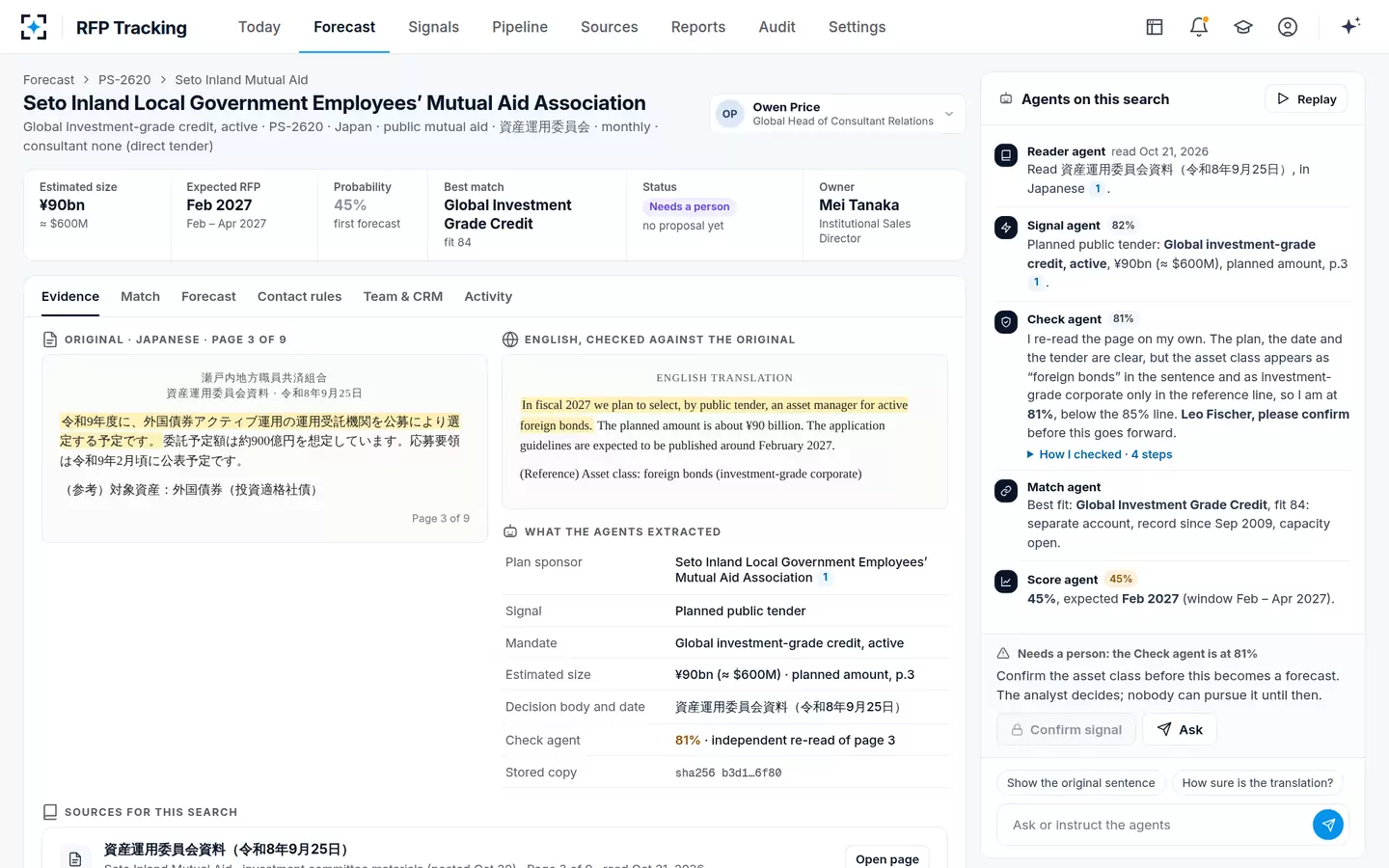Go to the Today tab

click(259, 27)
